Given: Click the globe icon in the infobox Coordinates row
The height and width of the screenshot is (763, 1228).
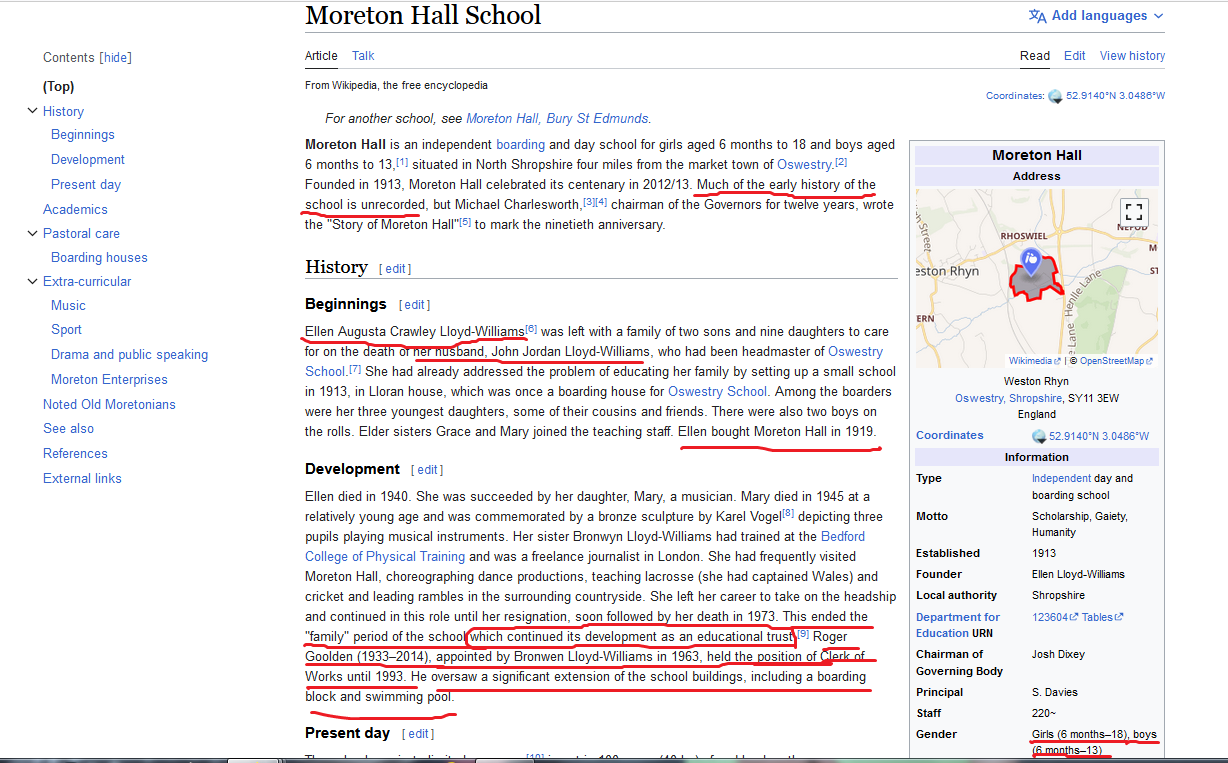Looking at the screenshot, I should [x=1039, y=436].
